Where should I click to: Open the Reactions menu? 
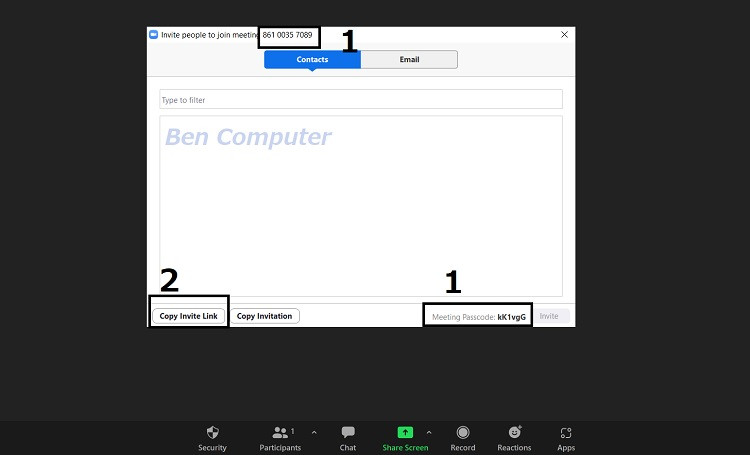coord(514,438)
